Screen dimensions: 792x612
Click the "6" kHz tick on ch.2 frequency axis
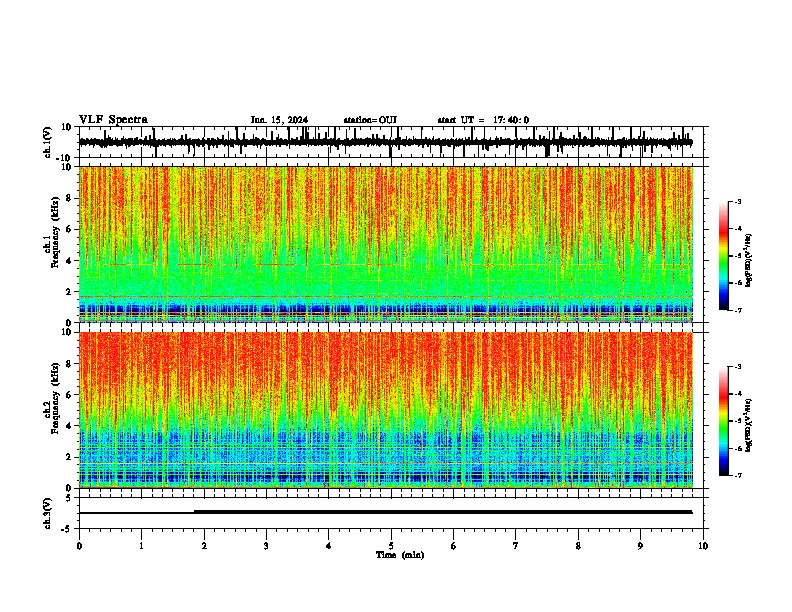pos(70,394)
